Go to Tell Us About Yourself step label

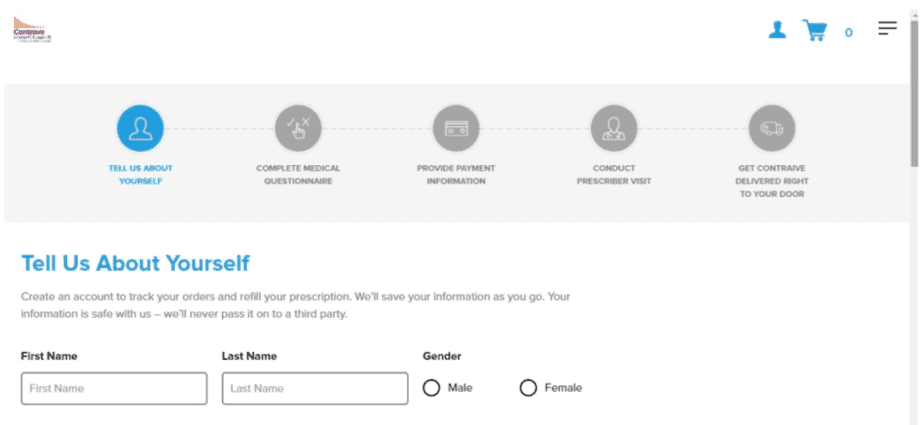pyautogui.click(x=140, y=174)
